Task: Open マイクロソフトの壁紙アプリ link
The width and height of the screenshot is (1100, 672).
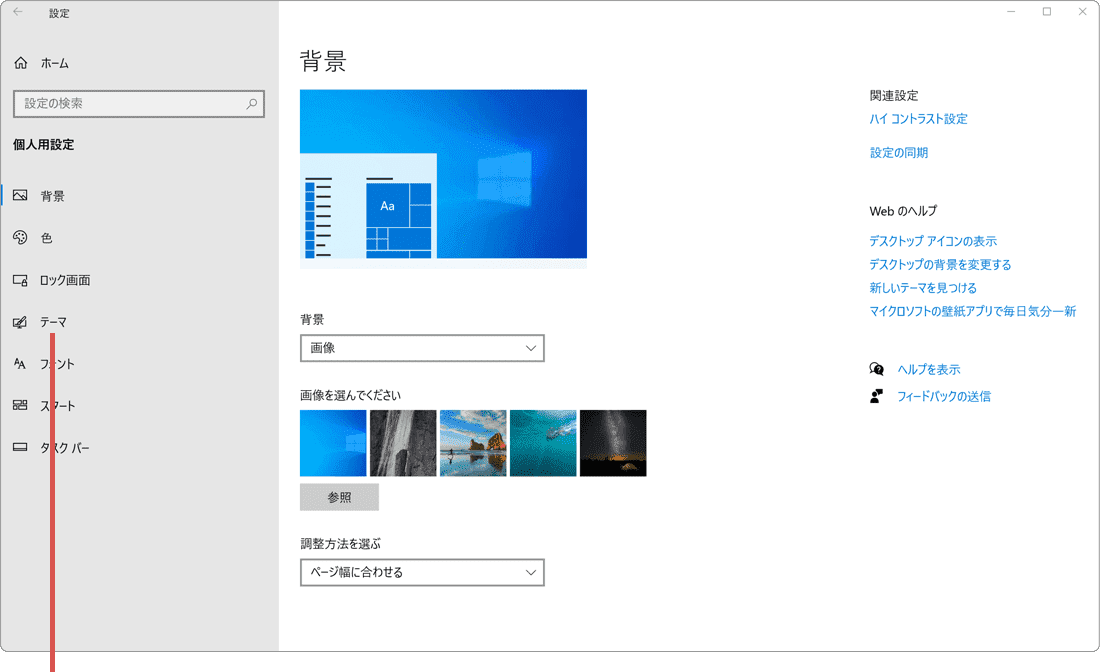Action: click(972, 311)
